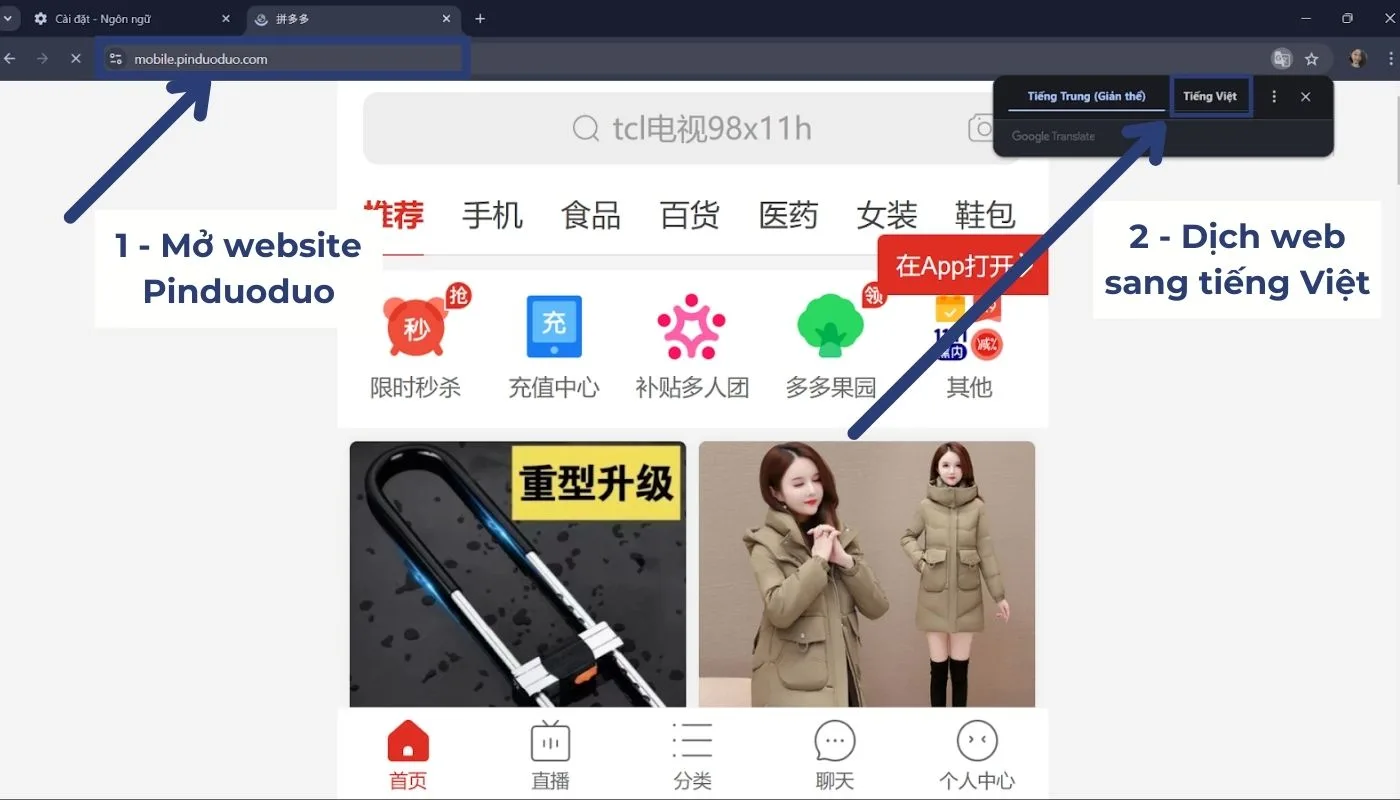Open translate popup more options menu
Viewport: 1400px width, 800px height.
tap(1274, 97)
